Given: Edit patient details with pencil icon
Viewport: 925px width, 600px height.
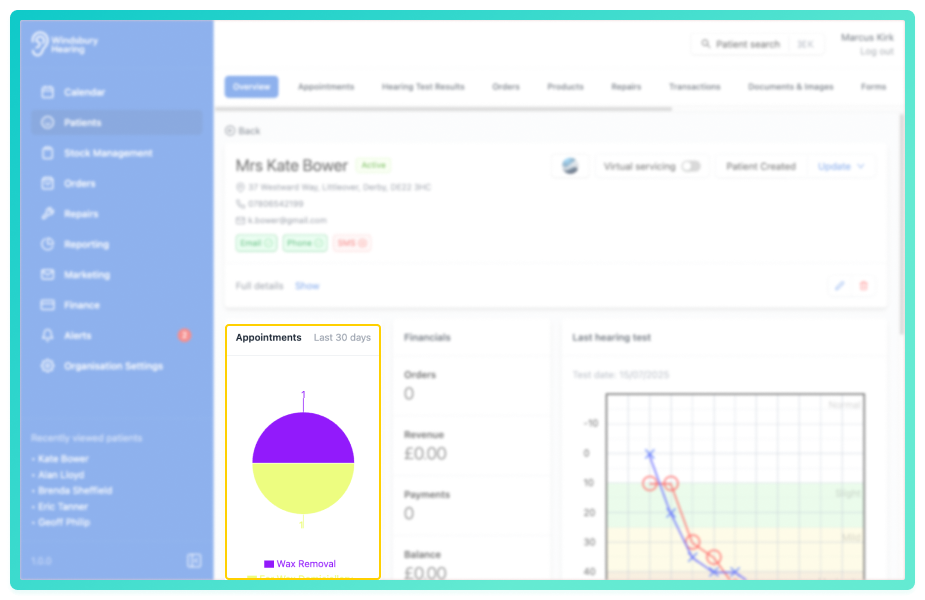Looking at the screenshot, I should tap(839, 286).
